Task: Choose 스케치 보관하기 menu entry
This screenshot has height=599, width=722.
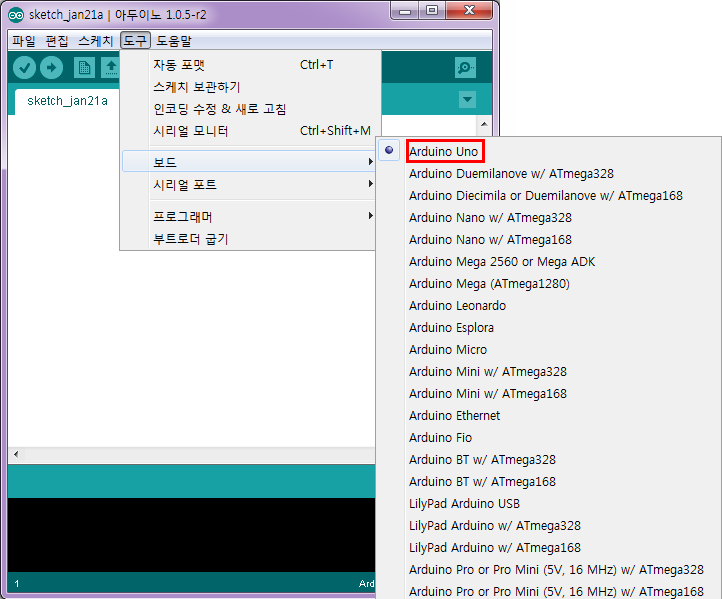Action: tap(250, 87)
